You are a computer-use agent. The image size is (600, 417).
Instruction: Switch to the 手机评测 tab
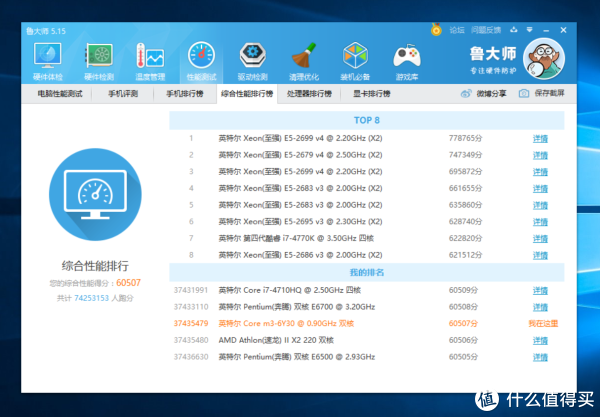click(x=123, y=94)
